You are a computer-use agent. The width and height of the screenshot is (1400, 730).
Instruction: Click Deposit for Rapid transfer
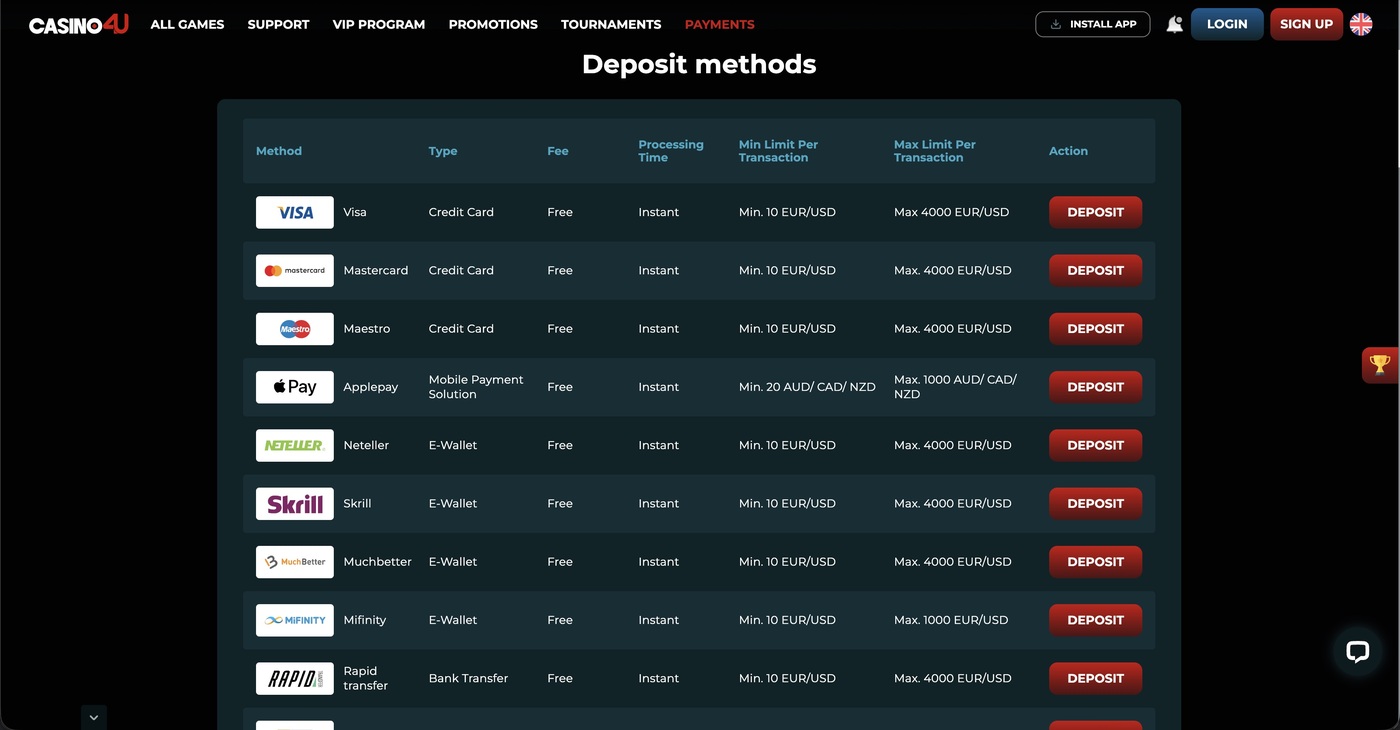[1095, 678]
